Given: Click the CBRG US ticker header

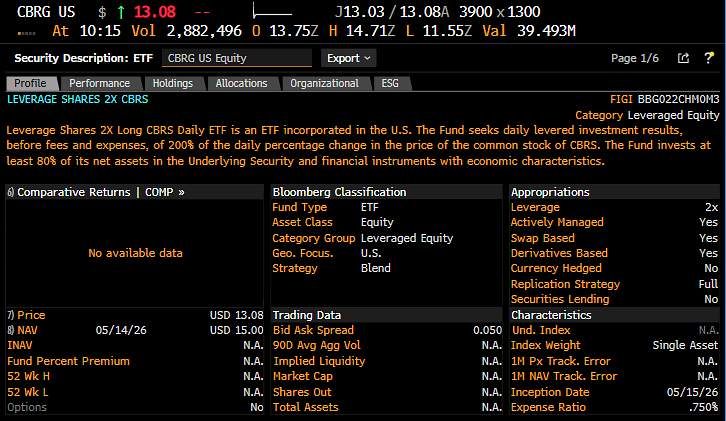Looking at the screenshot, I should [x=46, y=12].
